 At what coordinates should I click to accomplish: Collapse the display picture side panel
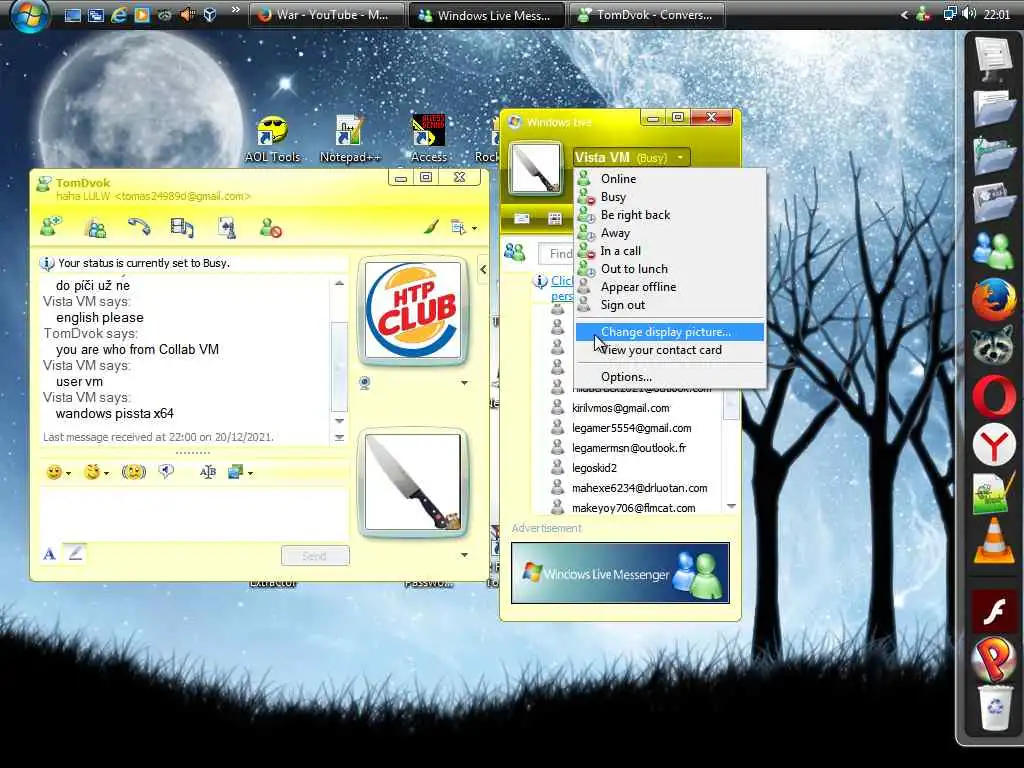[x=483, y=269]
